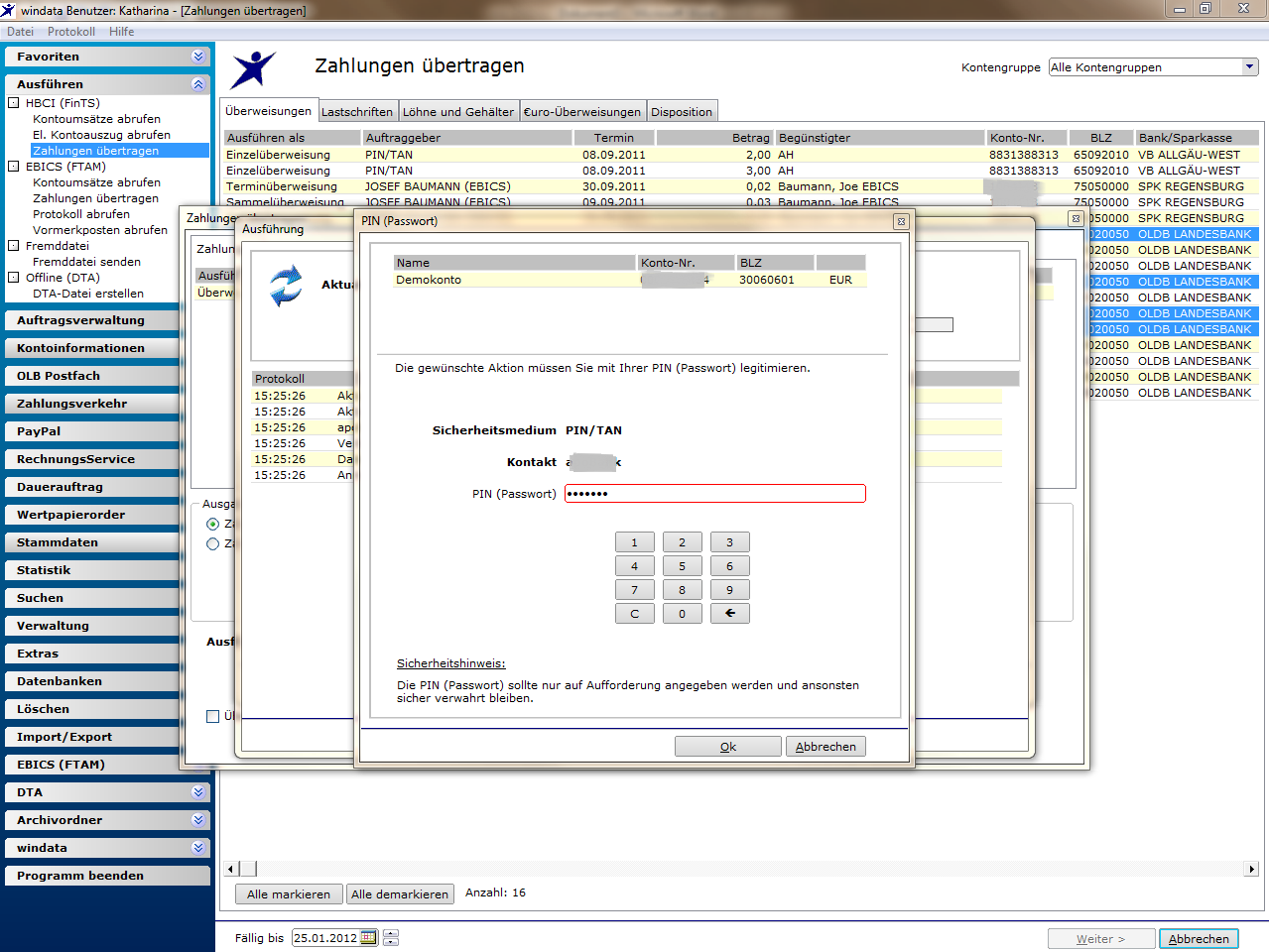Adjust the date with the Fällig bis spinner
Image resolution: width=1269 pixels, height=952 pixels.
[x=391, y=938]
